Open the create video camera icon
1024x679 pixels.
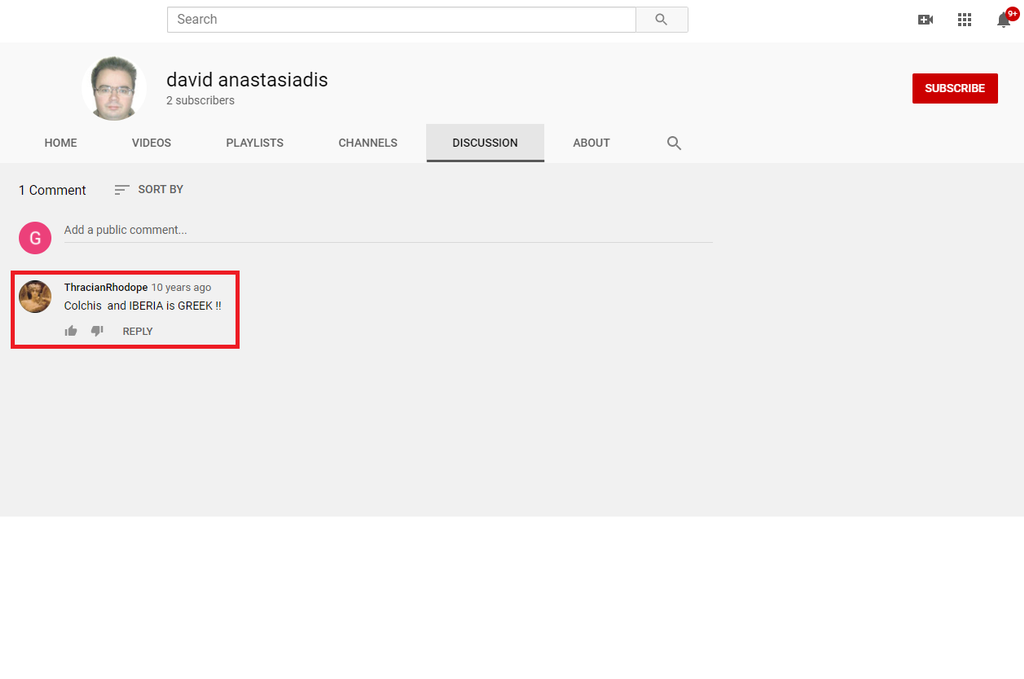[925, 20]
